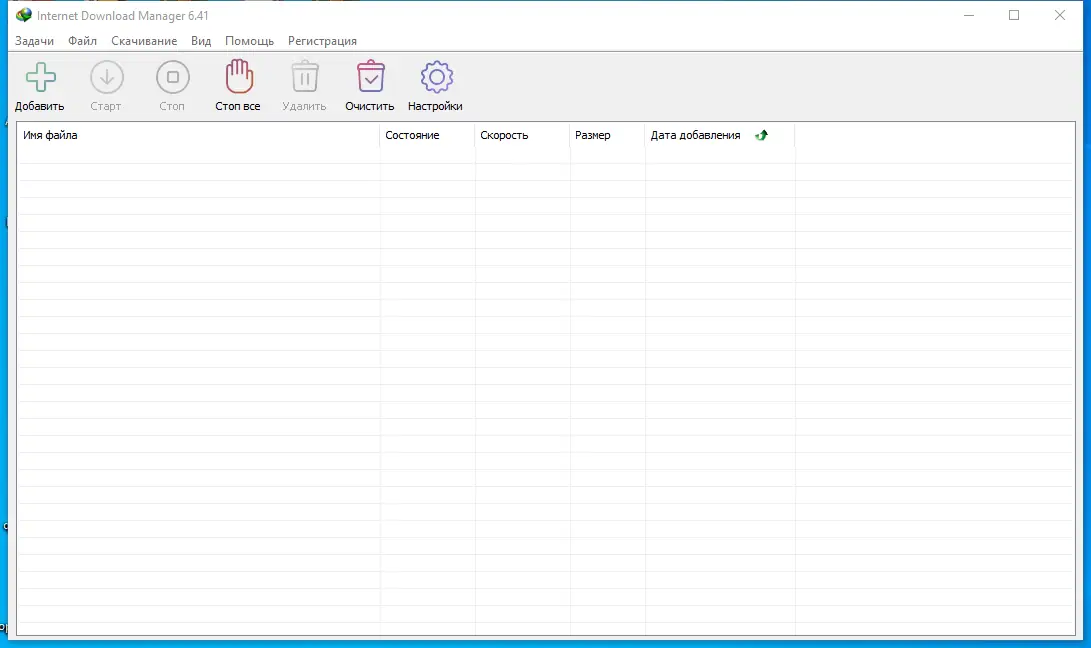Open the Помощь menu
Image resolution: width=1091 pixels, height=648 pixels.
tap(249, 41)
